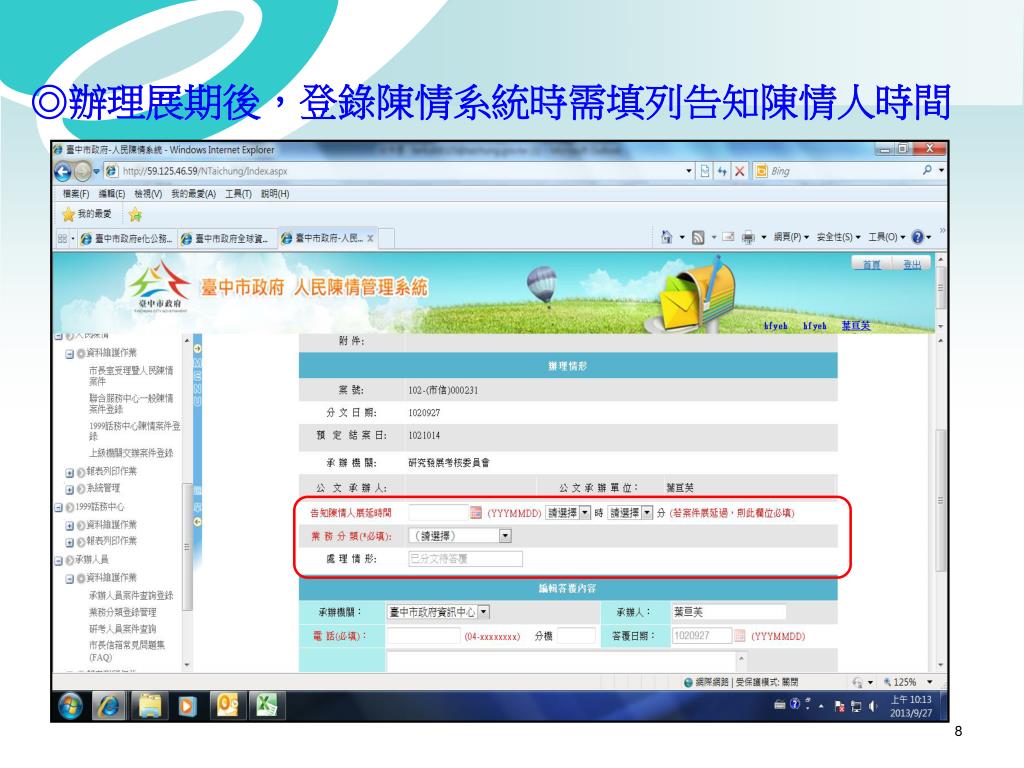The width and height of the screenshot is (1024, 768).
Task: Collapse the 1999話務中心 tree node
Action: (59, 507)
